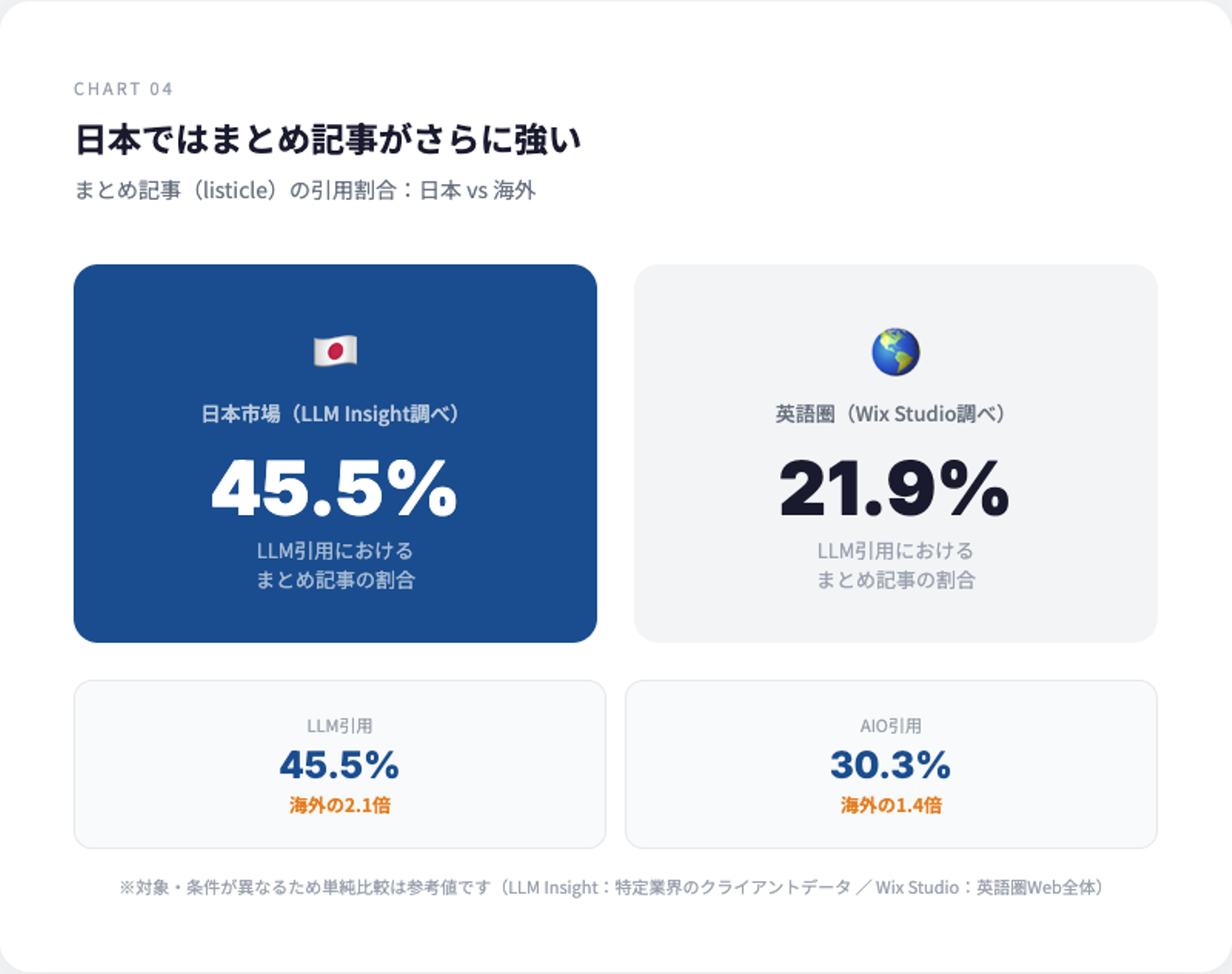This screenshot has height=974, width=1232.
Task: Click the まとめ記事の割合 caption in gray card
Action: point(896,580)
